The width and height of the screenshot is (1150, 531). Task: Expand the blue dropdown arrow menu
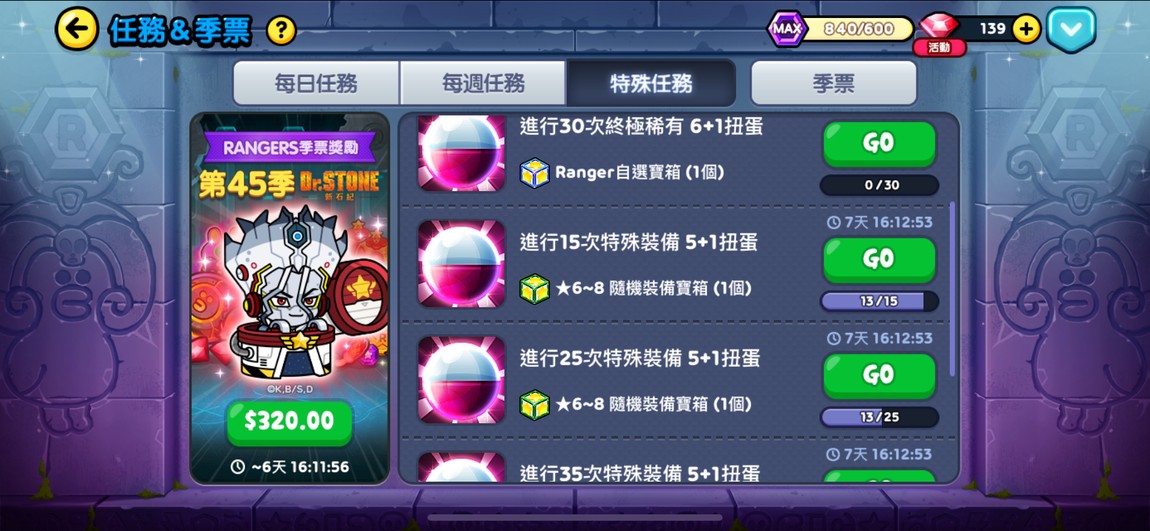[1071, 29]
